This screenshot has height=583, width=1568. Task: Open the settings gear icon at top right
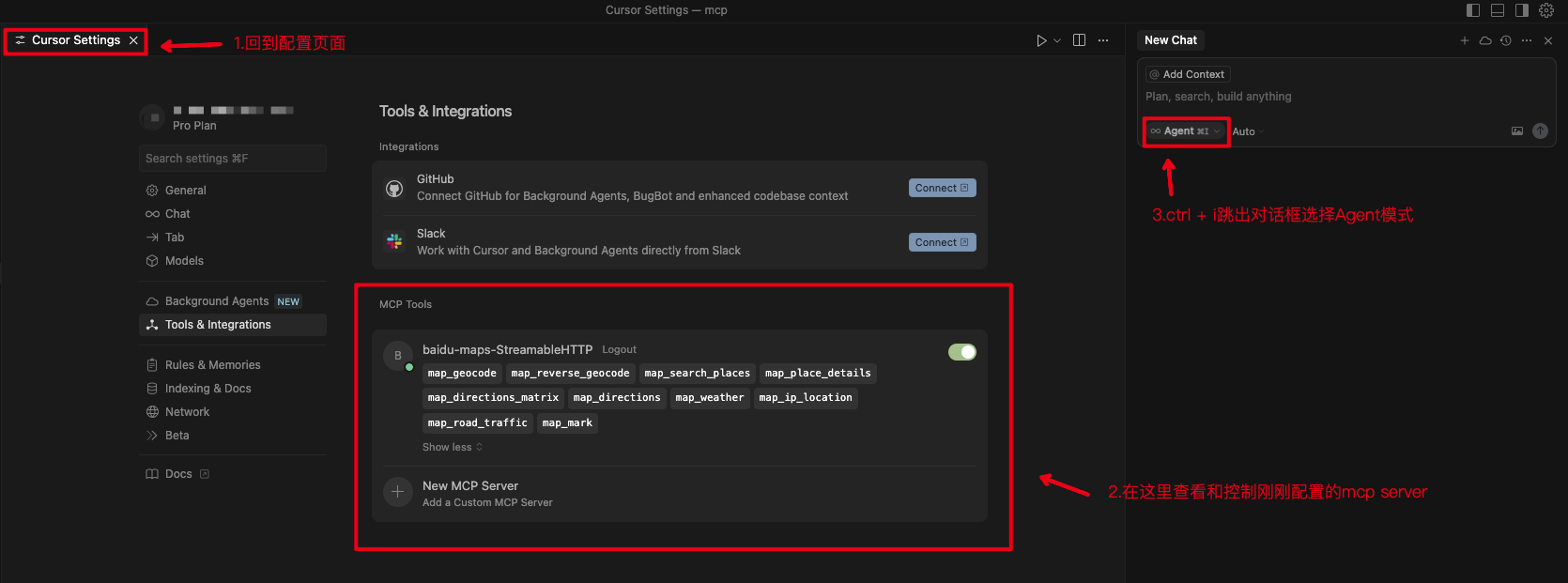[1546, 10]
